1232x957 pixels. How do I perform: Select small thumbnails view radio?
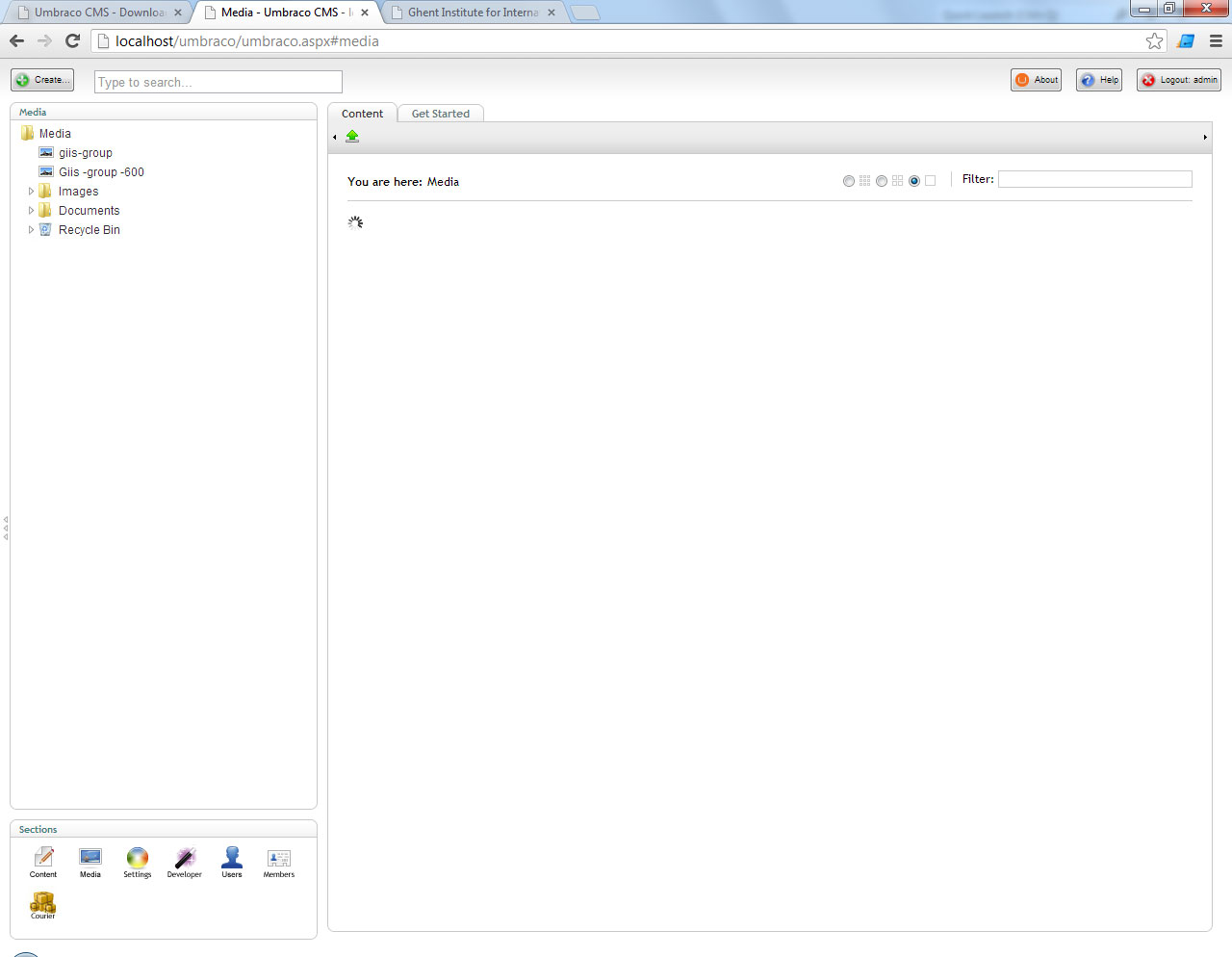click(x=848, y=181)
